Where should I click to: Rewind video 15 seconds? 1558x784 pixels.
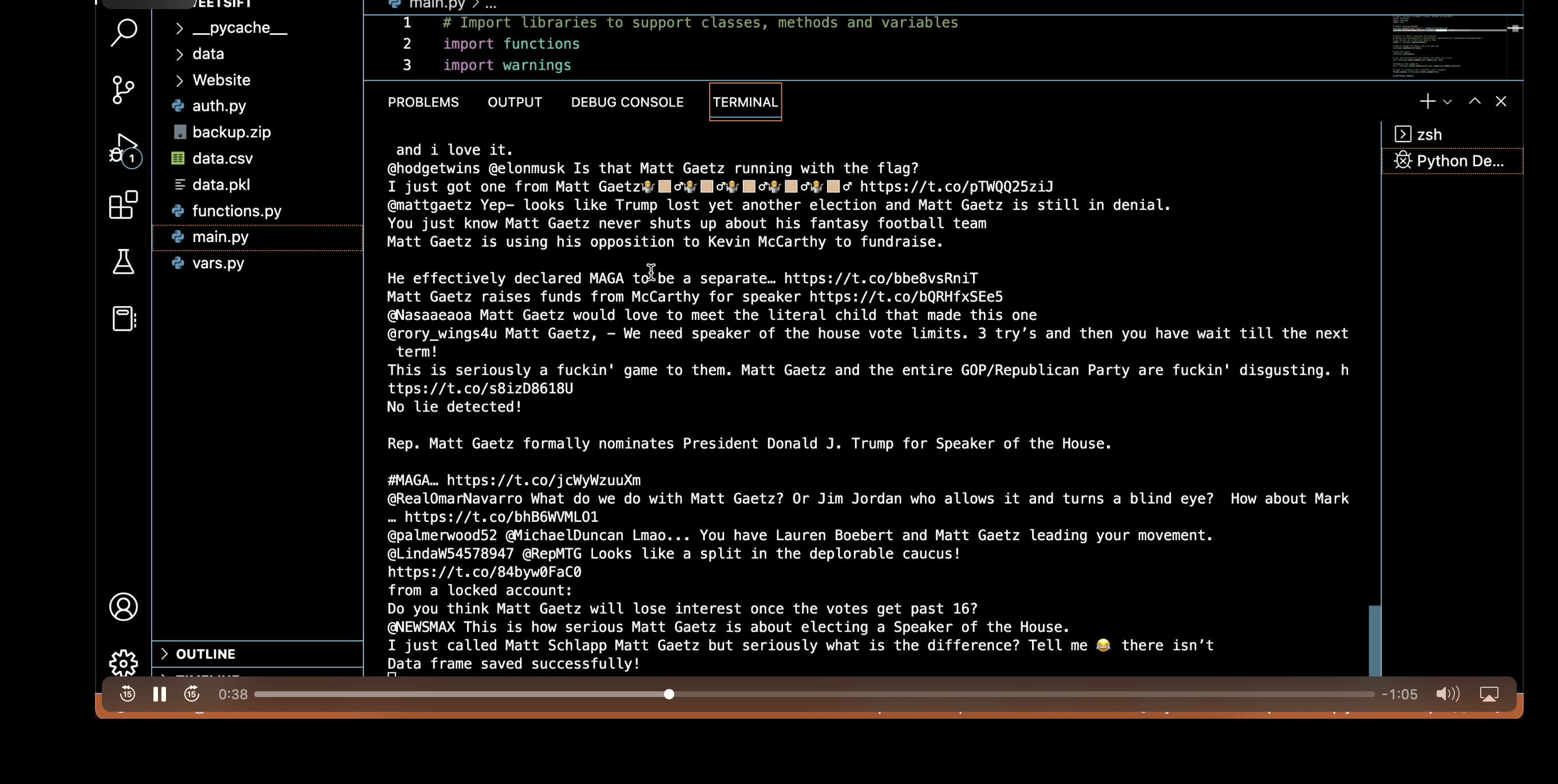point(127,694)
